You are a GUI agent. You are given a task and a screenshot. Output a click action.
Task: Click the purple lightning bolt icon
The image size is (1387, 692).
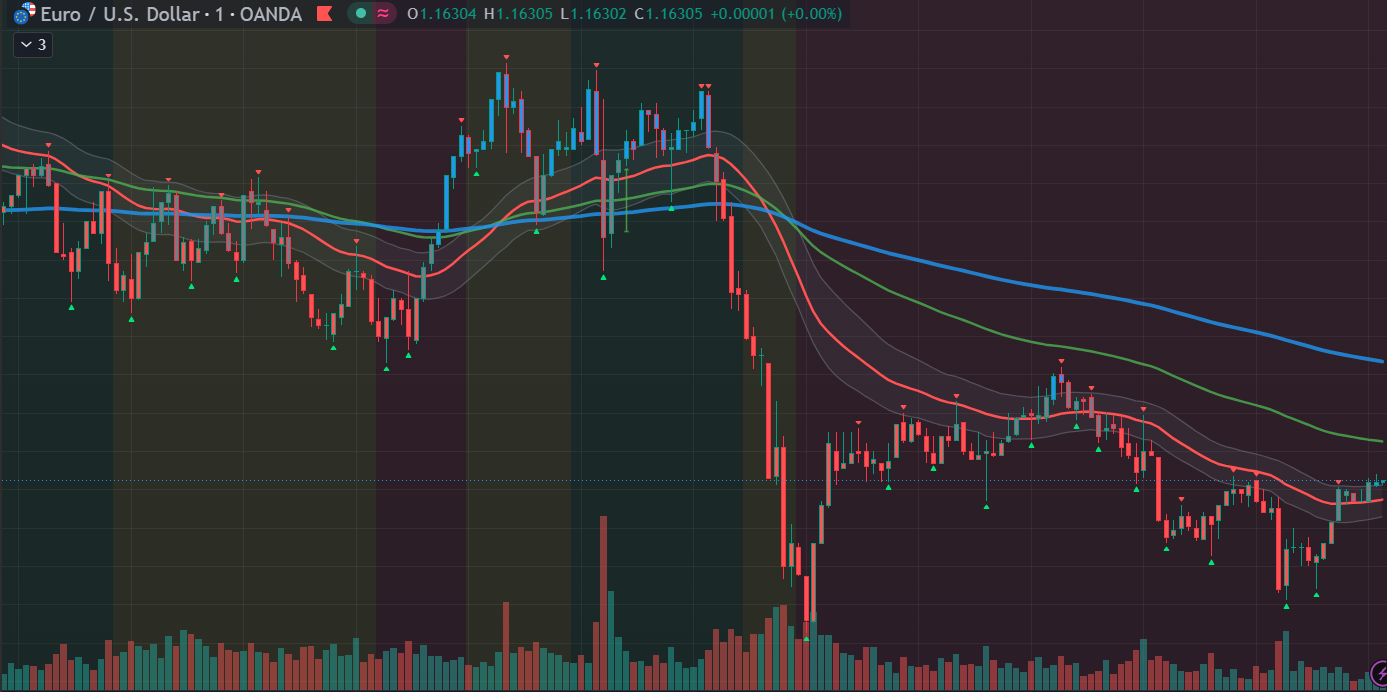[x=1376, y=673]
